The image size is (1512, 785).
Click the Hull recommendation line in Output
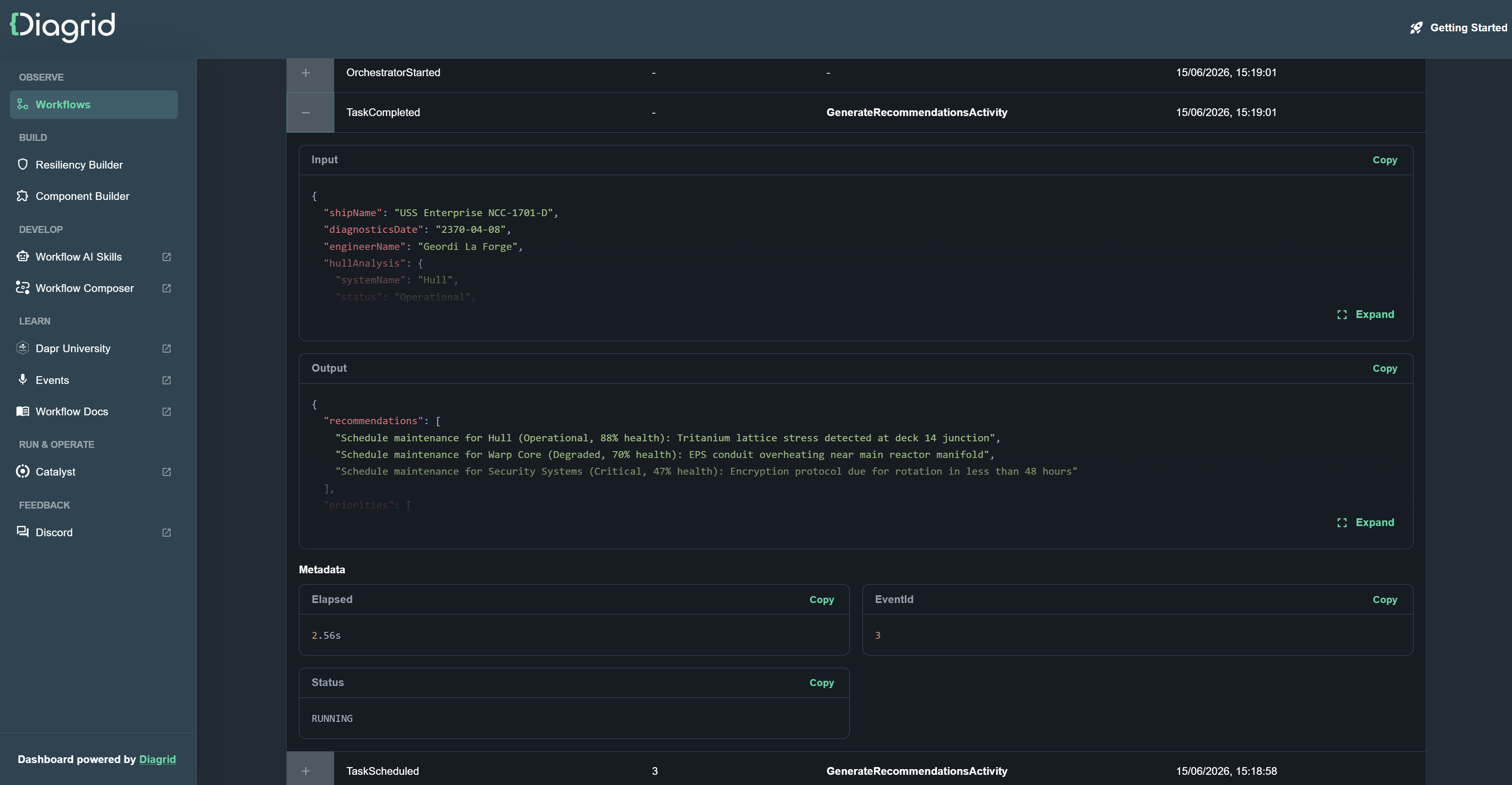(x=667, y=438)
